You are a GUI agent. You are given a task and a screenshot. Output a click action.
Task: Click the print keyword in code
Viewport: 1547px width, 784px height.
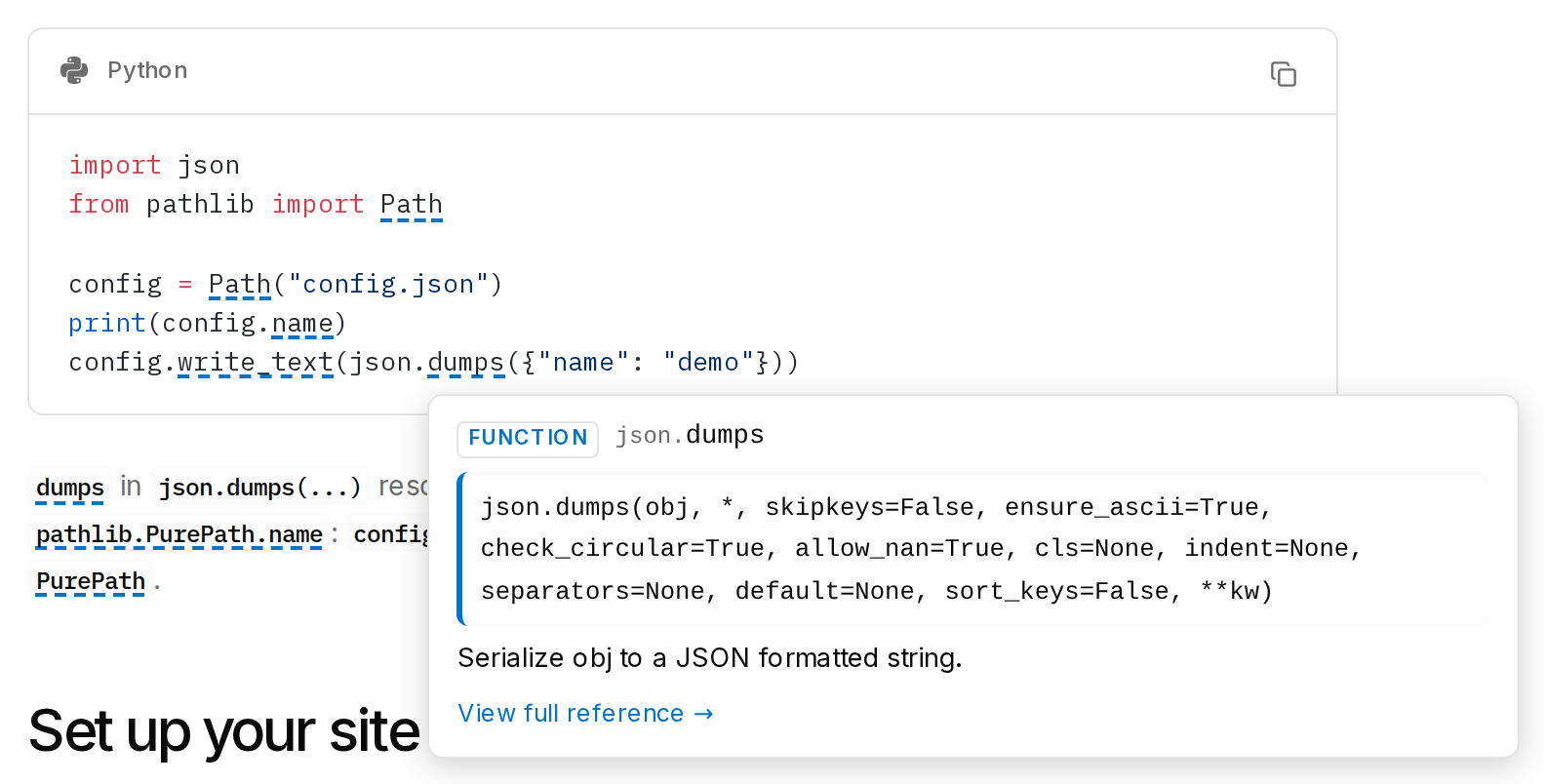pos(106,324)
